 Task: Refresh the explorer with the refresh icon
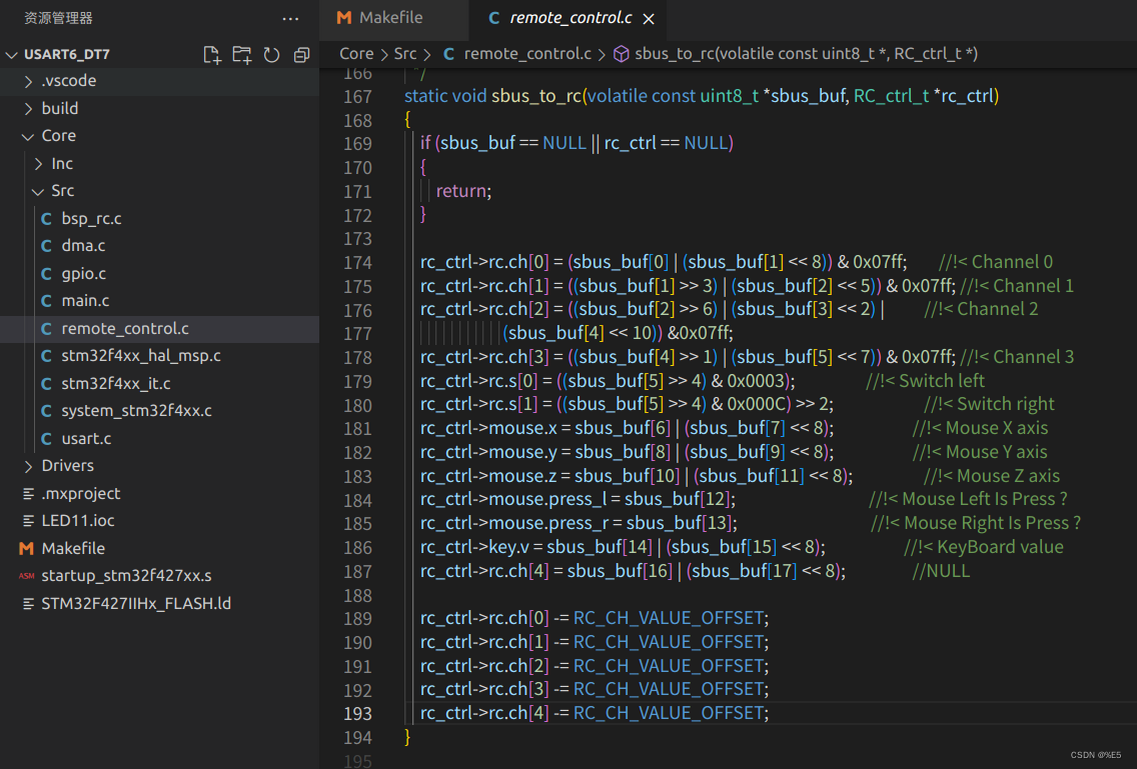[x=271, y=54]
